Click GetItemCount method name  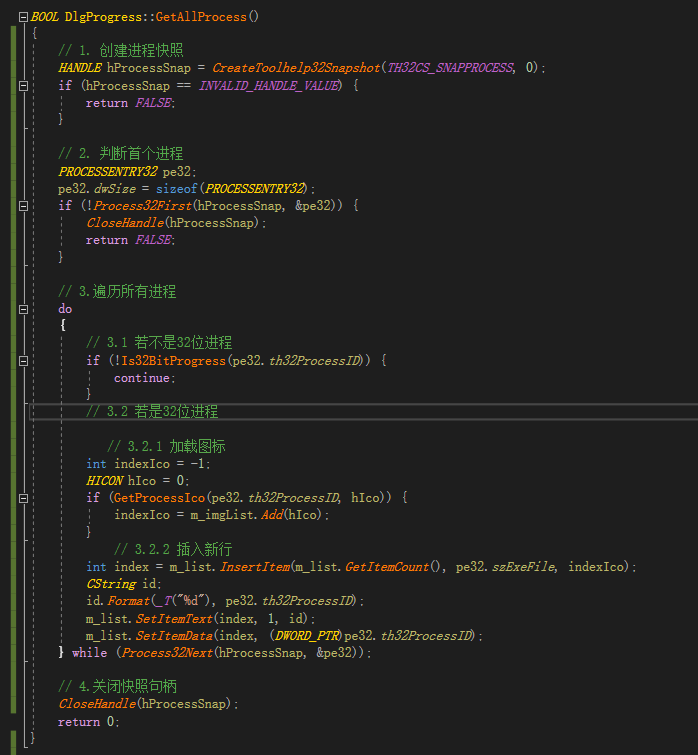pyautogui.click(x=387, y=567)
